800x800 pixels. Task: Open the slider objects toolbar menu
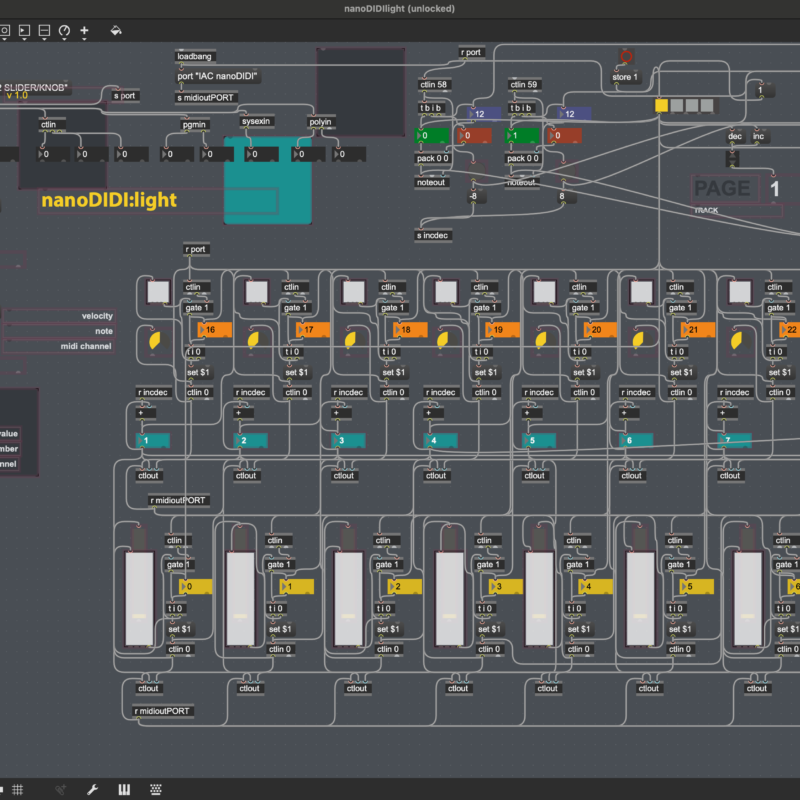[44, 31]
